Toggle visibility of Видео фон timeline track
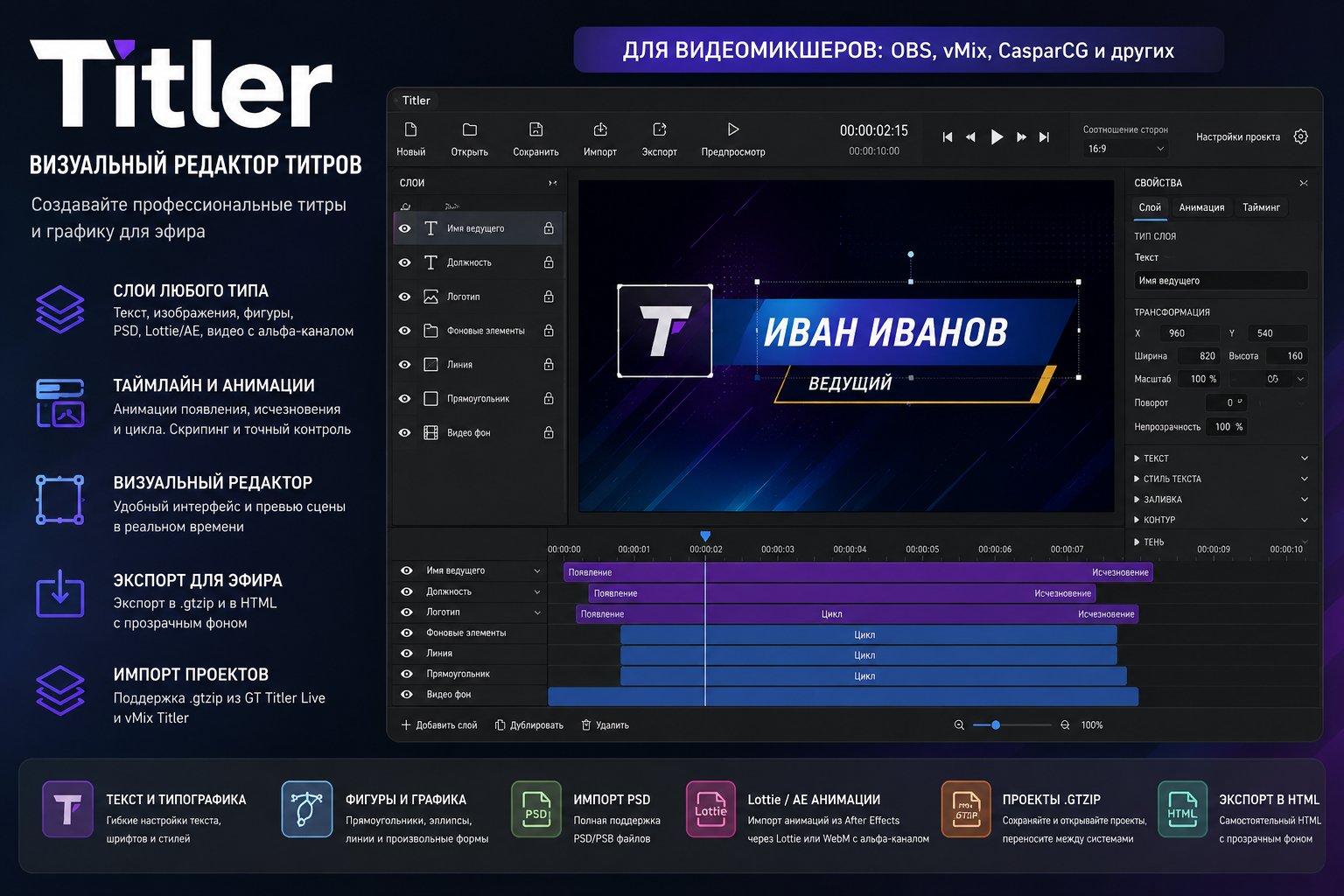The width and height of the screenshot is (1344, 896). (x=407, y=695)
